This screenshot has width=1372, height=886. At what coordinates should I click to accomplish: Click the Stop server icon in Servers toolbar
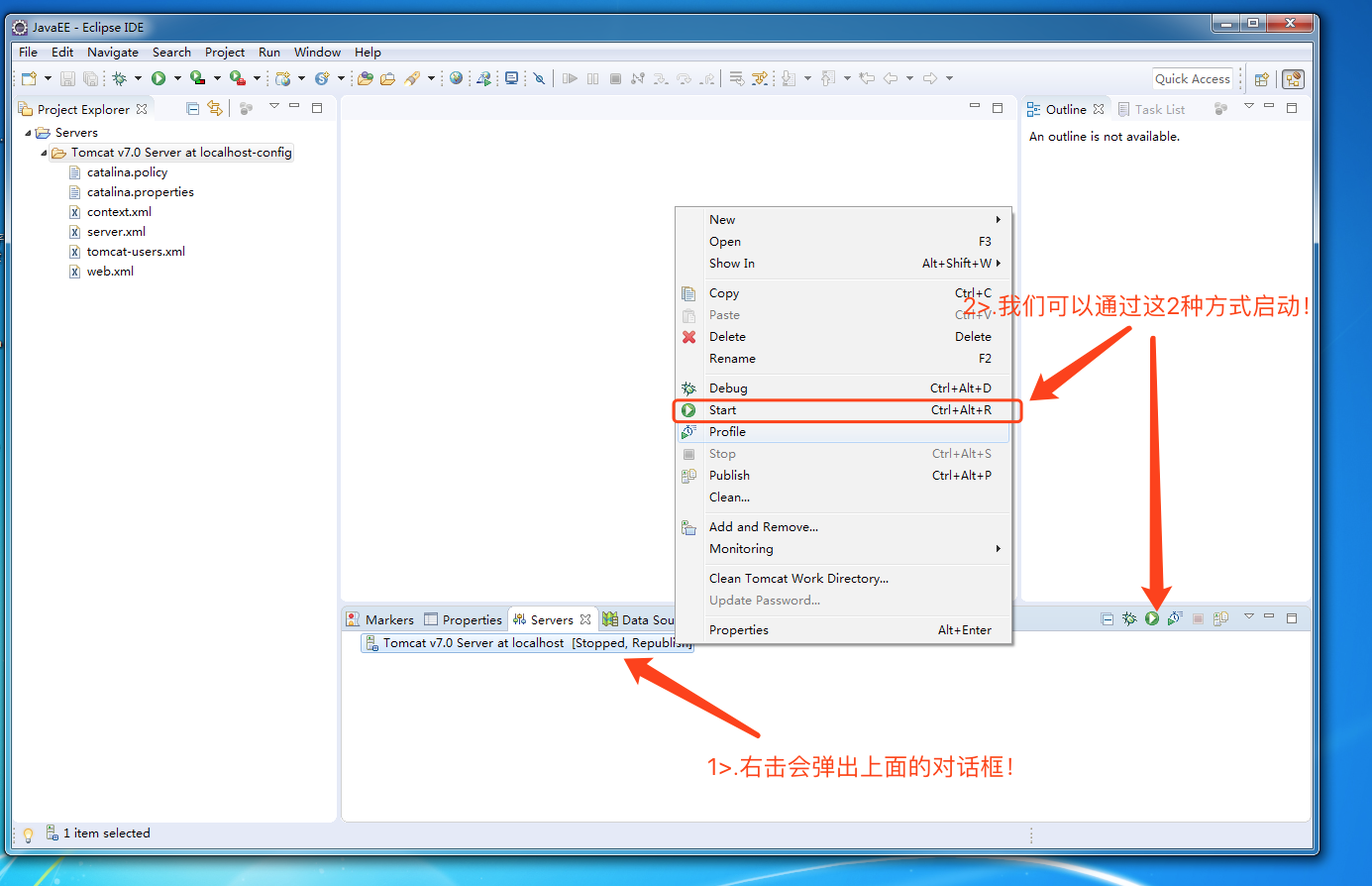(x=1198, y=618)
